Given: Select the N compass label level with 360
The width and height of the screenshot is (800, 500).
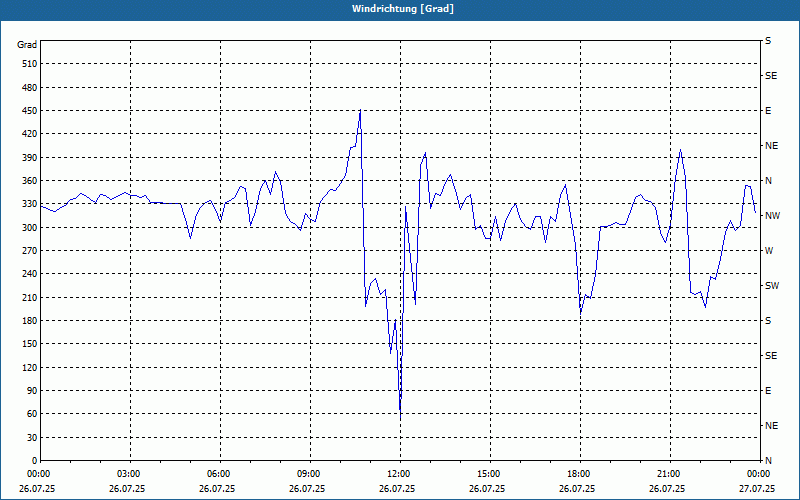Looking at the screenshot, I should click(768, 181).
